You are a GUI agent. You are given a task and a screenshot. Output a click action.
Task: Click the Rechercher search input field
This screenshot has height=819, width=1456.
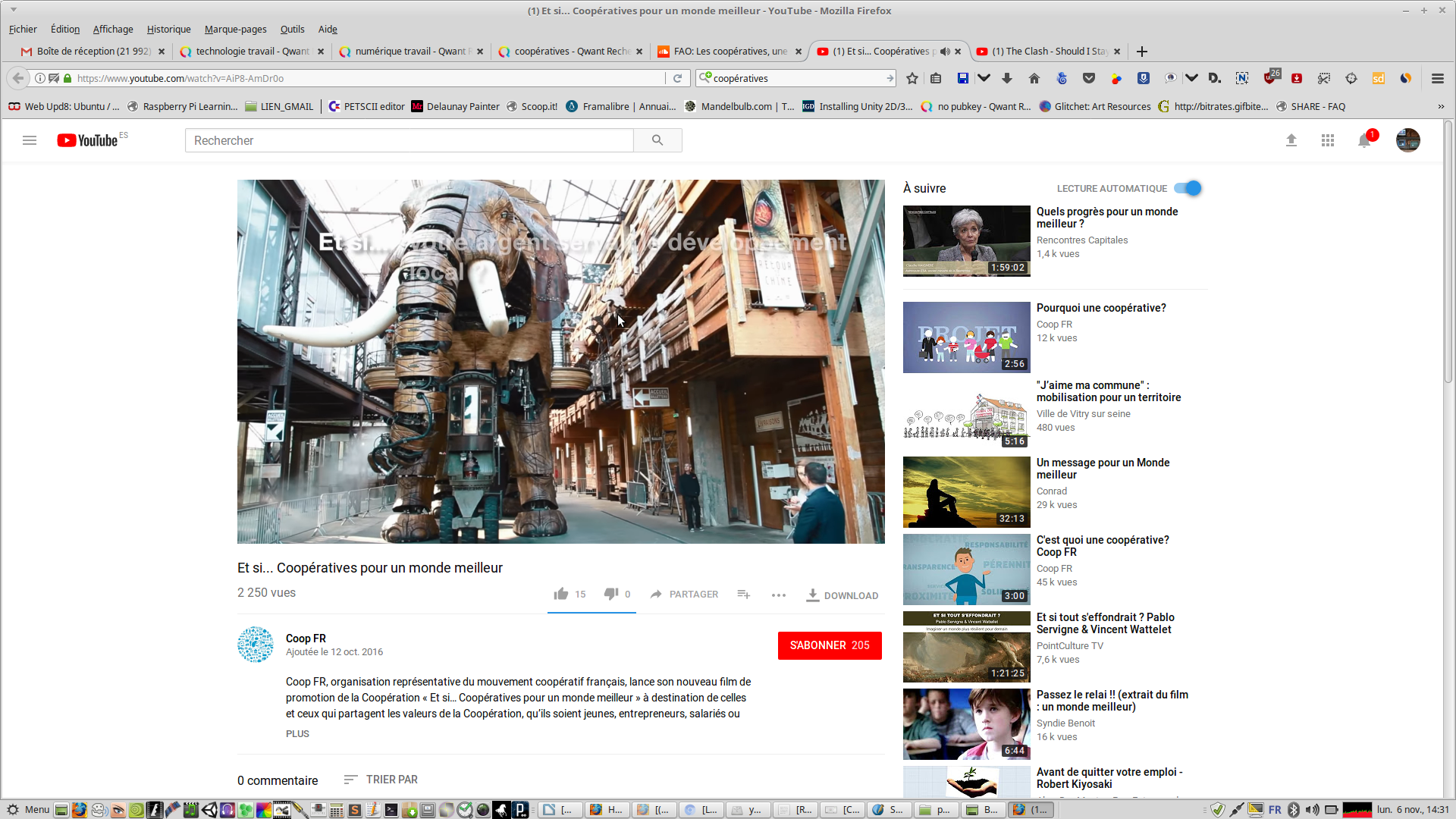pyautogui.click(x=409, y=140)
